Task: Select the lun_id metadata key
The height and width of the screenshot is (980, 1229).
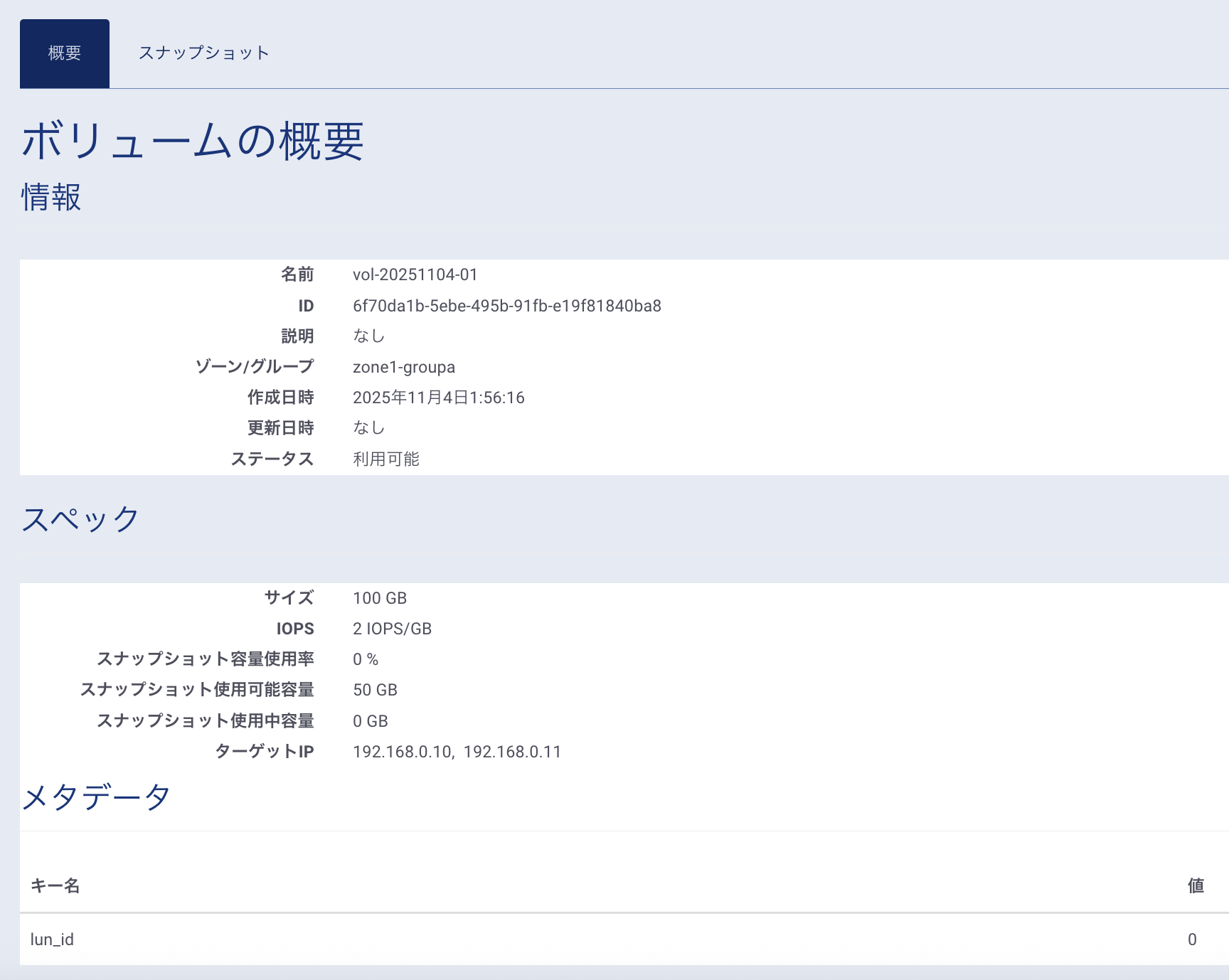Action: [52, 939]
